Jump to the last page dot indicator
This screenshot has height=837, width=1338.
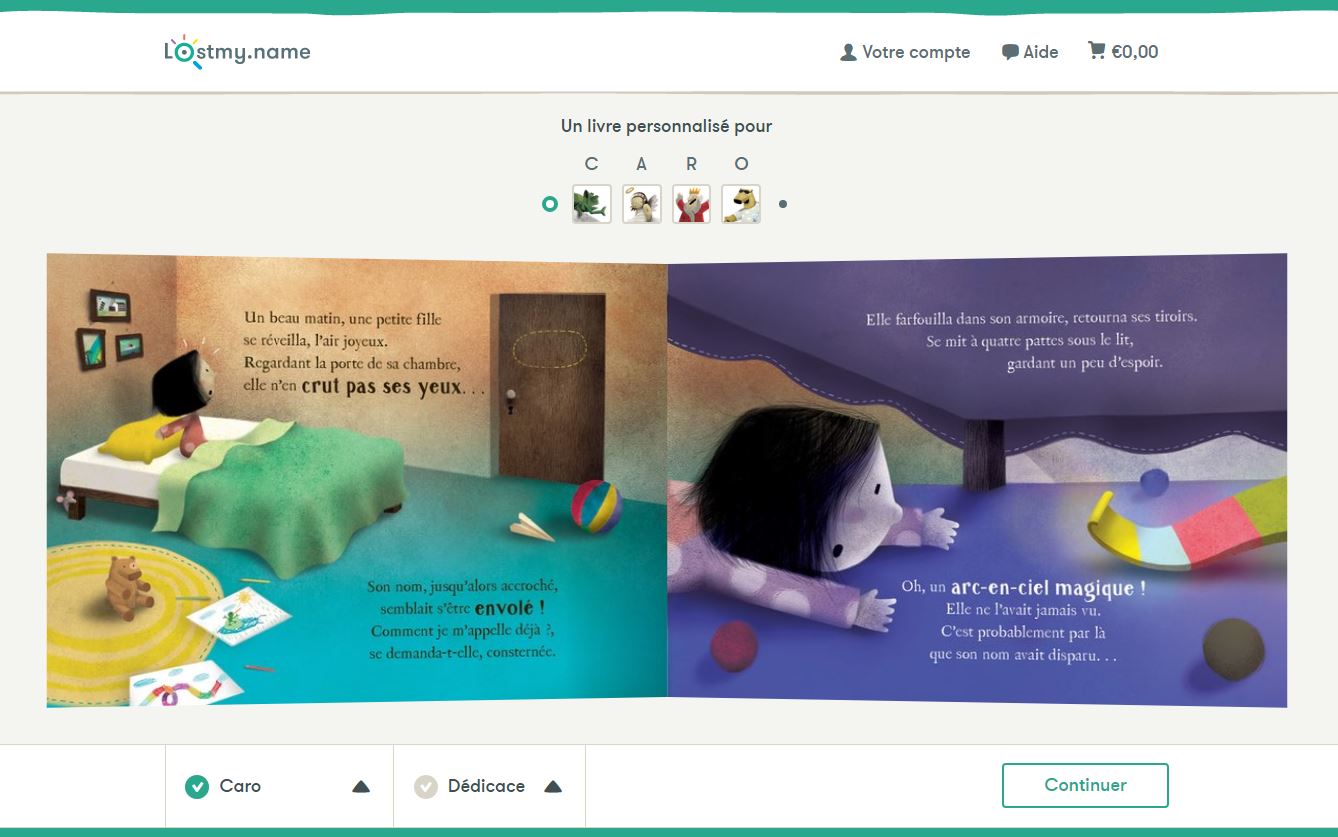[783, 204]
